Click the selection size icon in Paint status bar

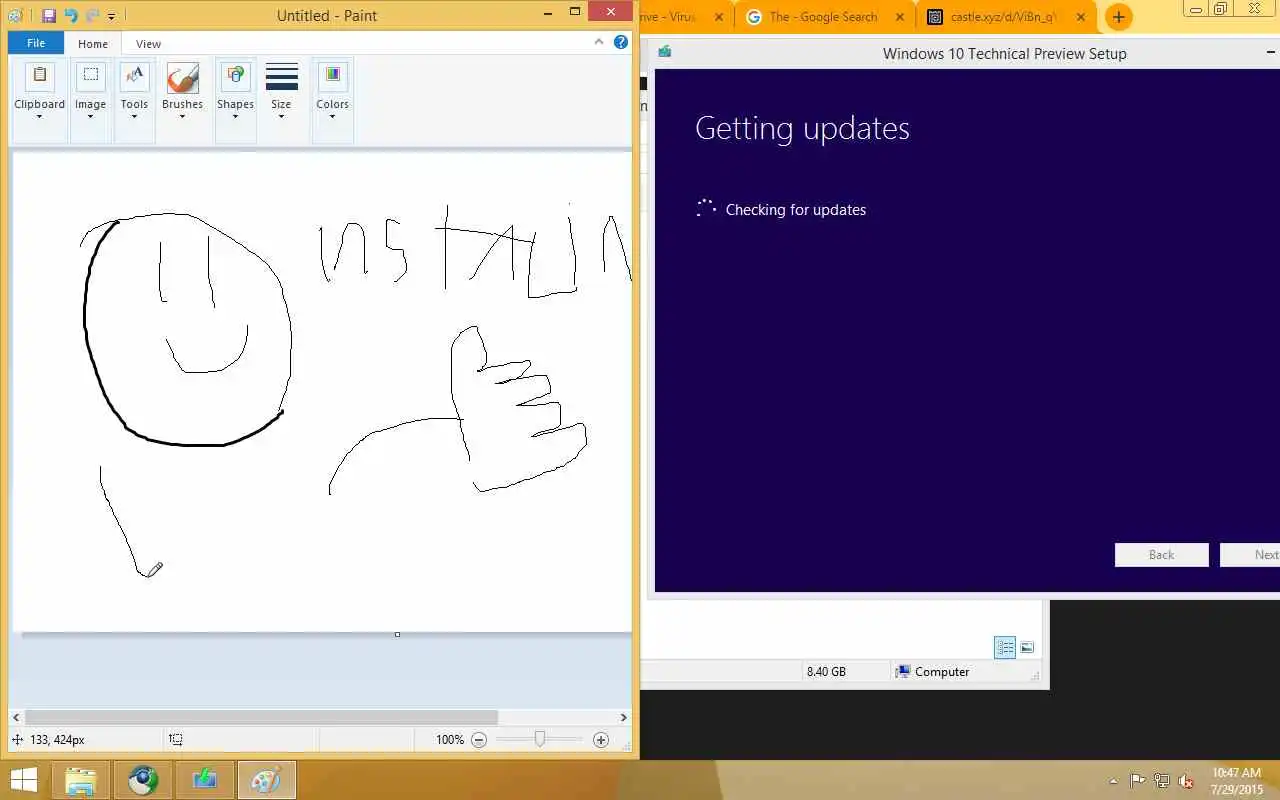[x=176, y=740]
